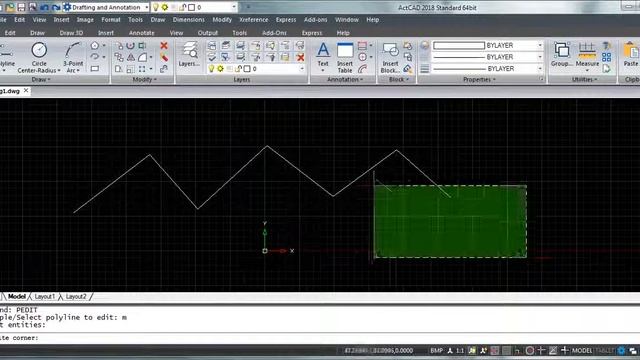Select the Circle Center-Radius tool
640x360 pixels.
coord(39,57)
